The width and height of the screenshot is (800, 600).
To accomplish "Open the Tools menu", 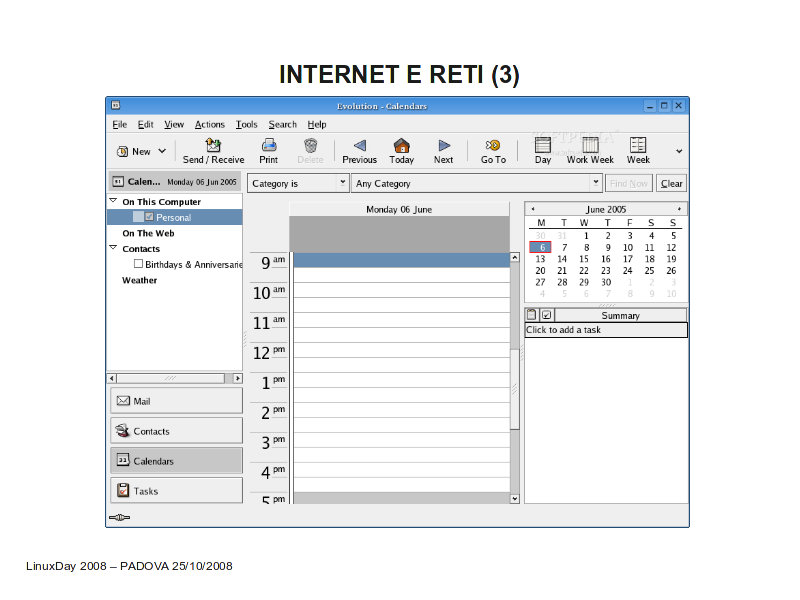I will click(x=246, y=124).
